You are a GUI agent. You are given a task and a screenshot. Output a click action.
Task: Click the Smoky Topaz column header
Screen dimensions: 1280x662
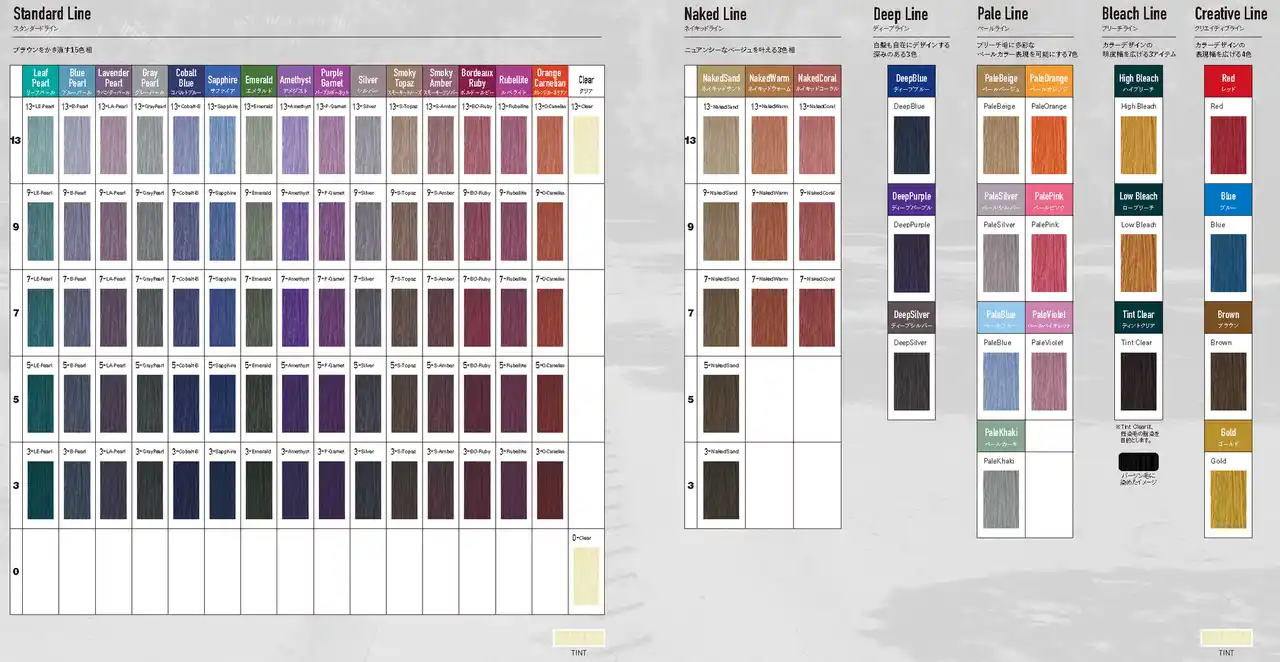pyautogui.click(x=404, y=79)
